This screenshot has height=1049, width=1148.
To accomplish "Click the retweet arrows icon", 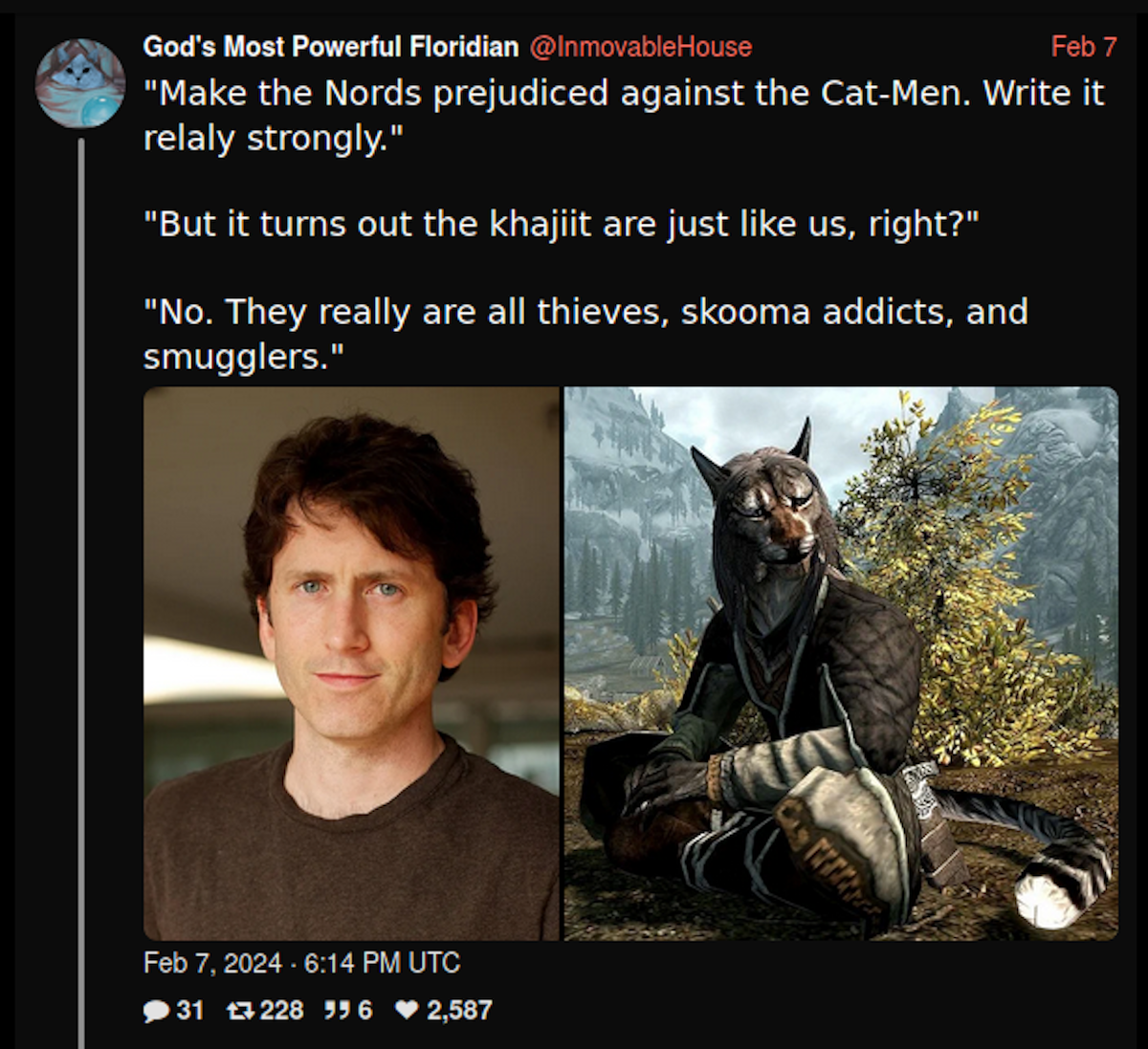I will click(239, 1011).
